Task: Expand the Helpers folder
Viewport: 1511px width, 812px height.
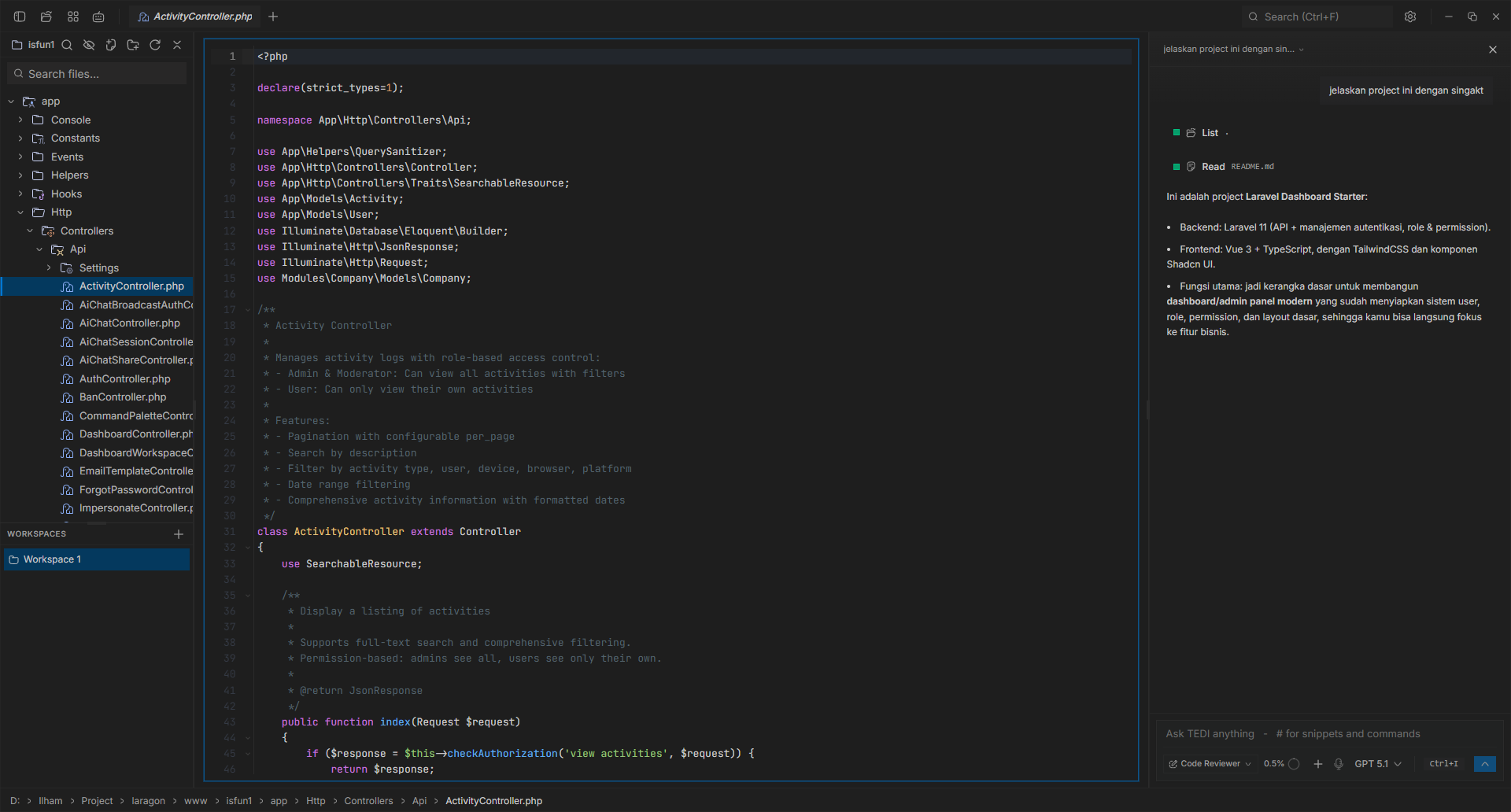Action: pyautogui.click(x=20, y=175)
